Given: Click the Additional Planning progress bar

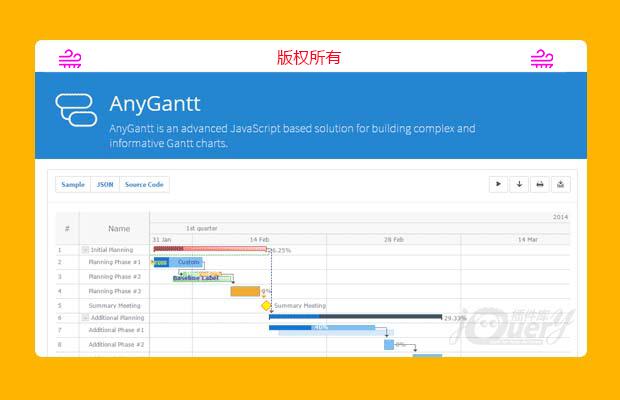Looking at the screenshot, I should tap(355, 317).
